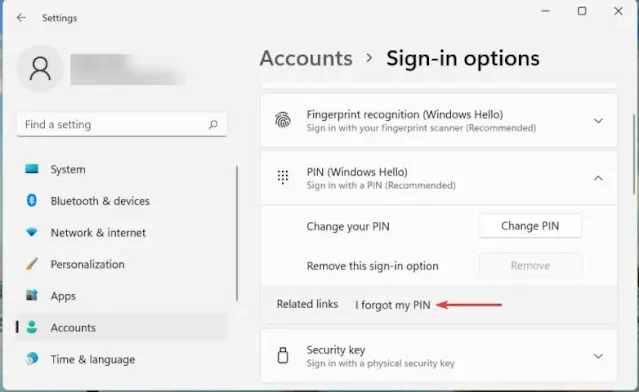Viewport: 639px width, 392px height.
Task: Go to Network & internet settings
Action: pos(121,233)
